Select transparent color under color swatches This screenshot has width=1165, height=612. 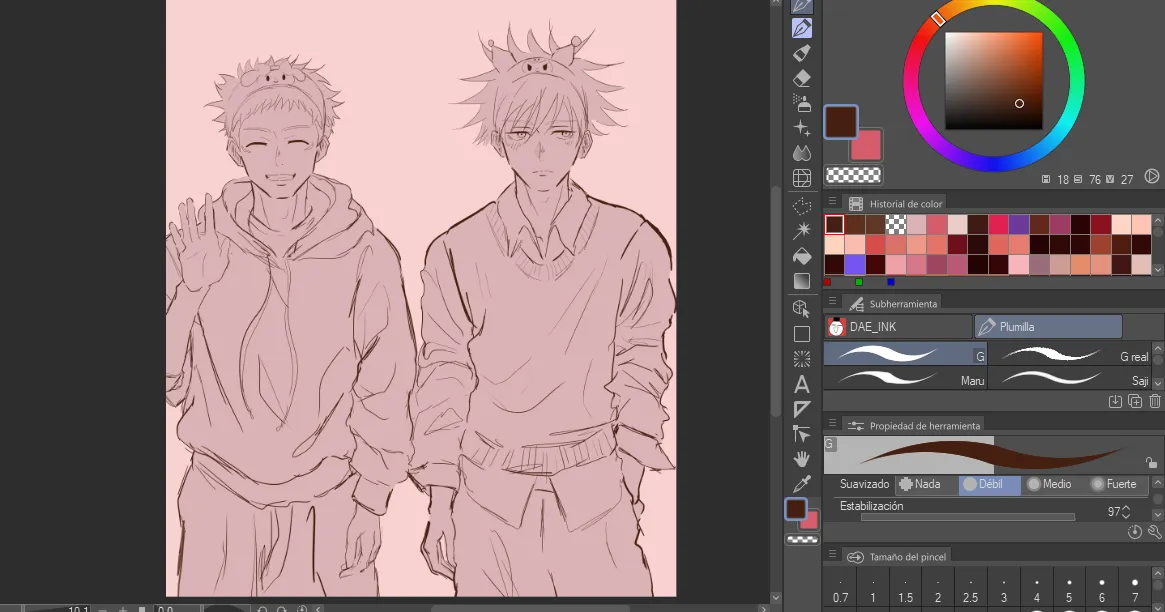tap(854, 175)
